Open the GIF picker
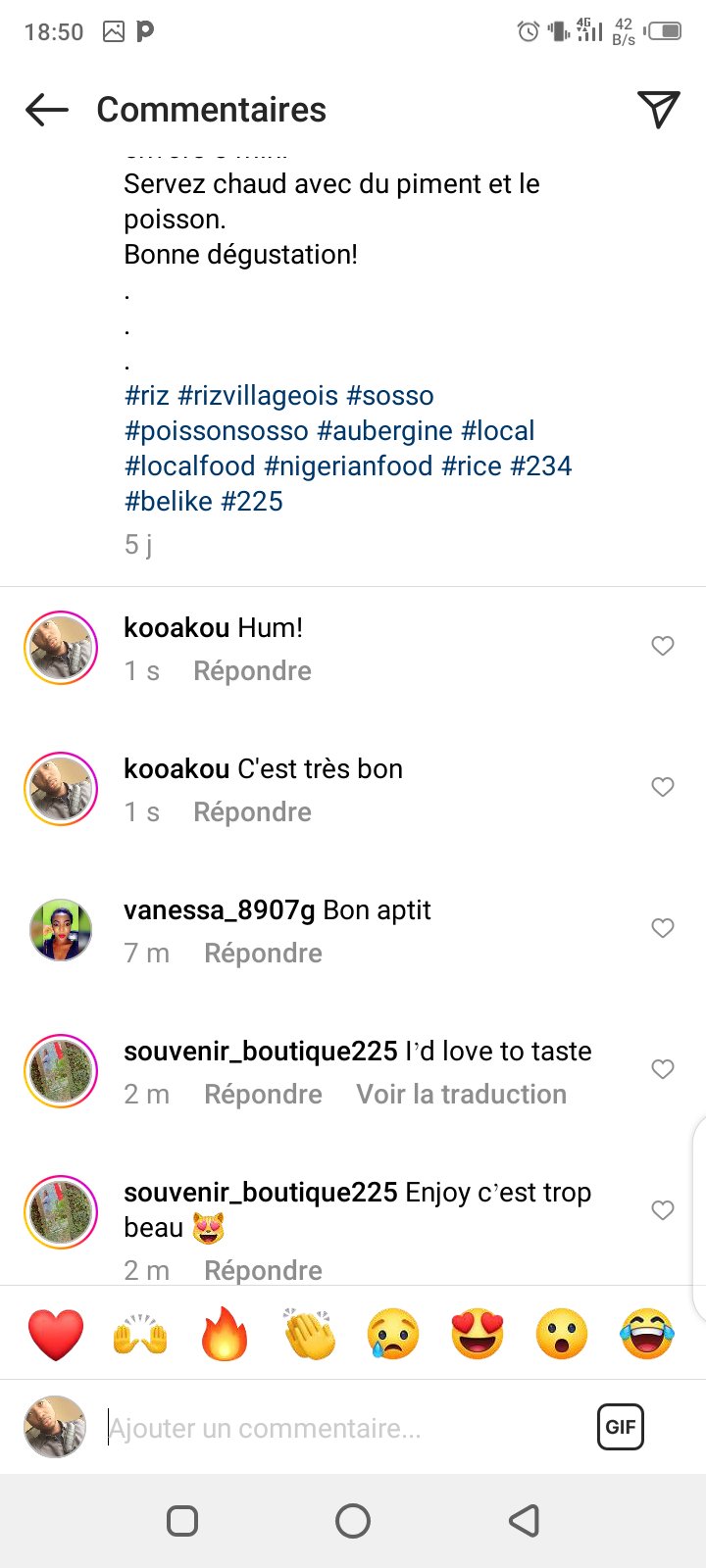This screenshot has width=706, height=1568. coord(621,1427)
